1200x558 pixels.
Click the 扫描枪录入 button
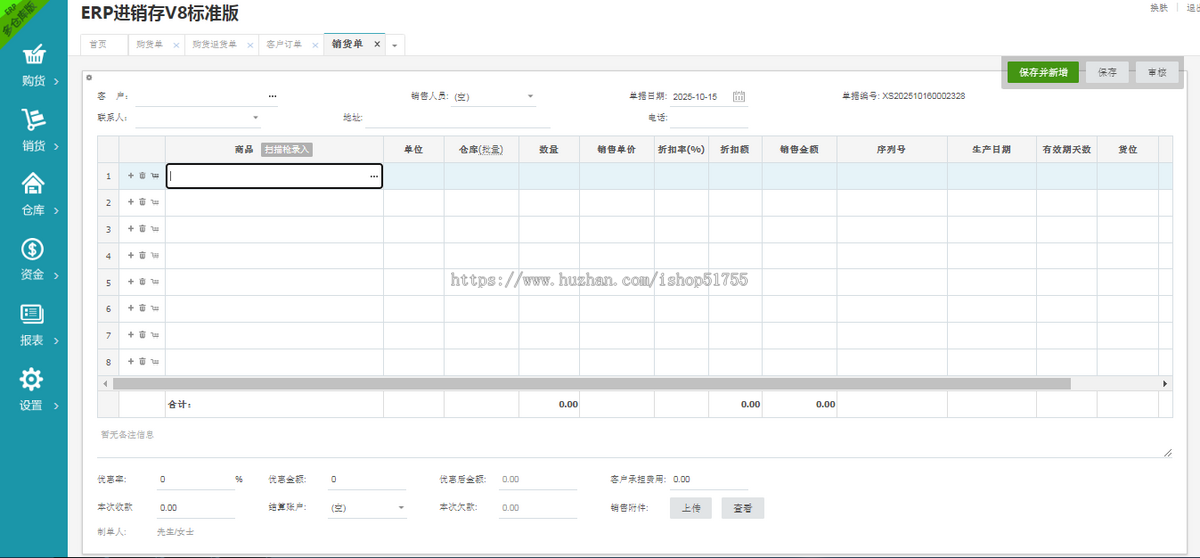point(288,149)
